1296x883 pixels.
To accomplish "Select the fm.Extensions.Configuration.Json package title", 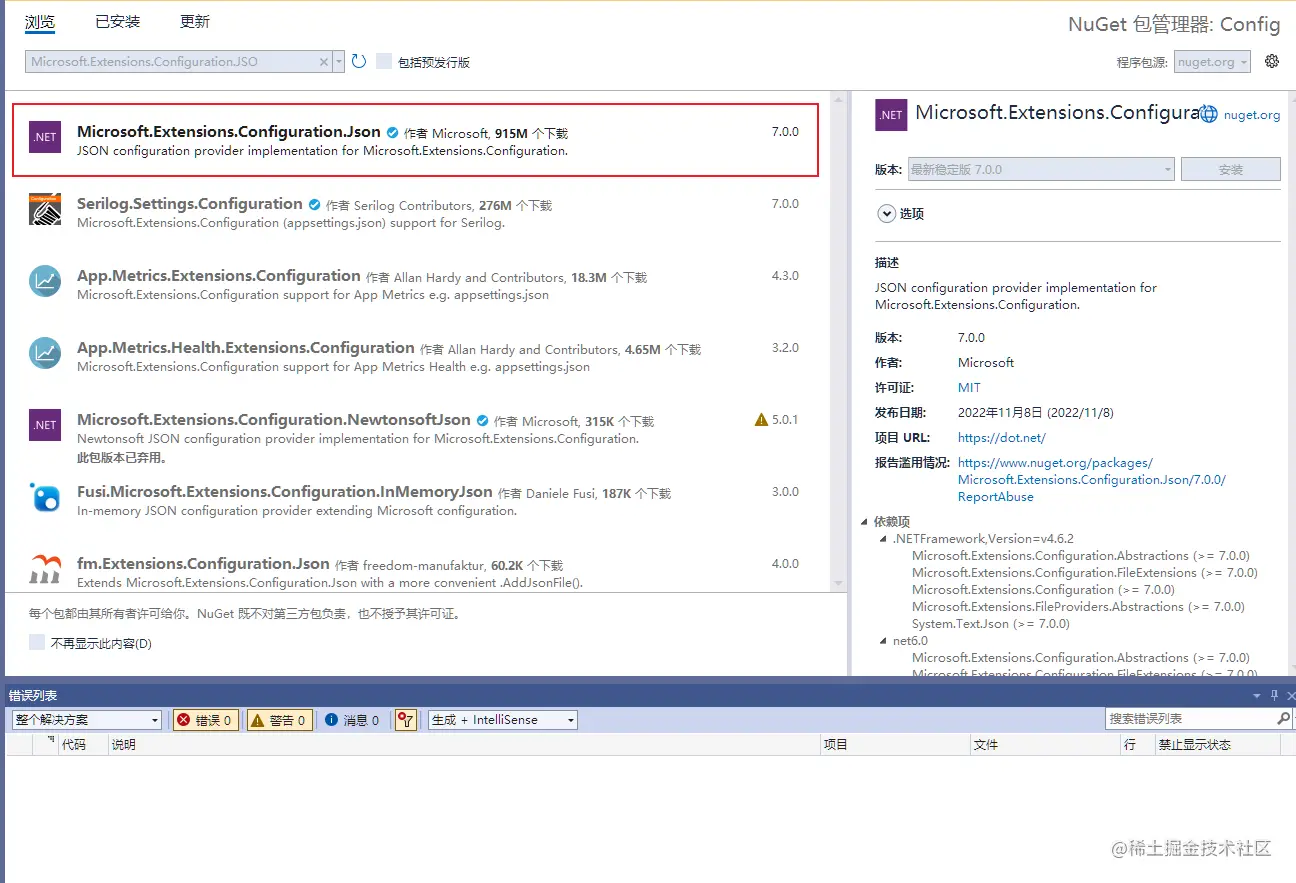I will tap(203, 563).
